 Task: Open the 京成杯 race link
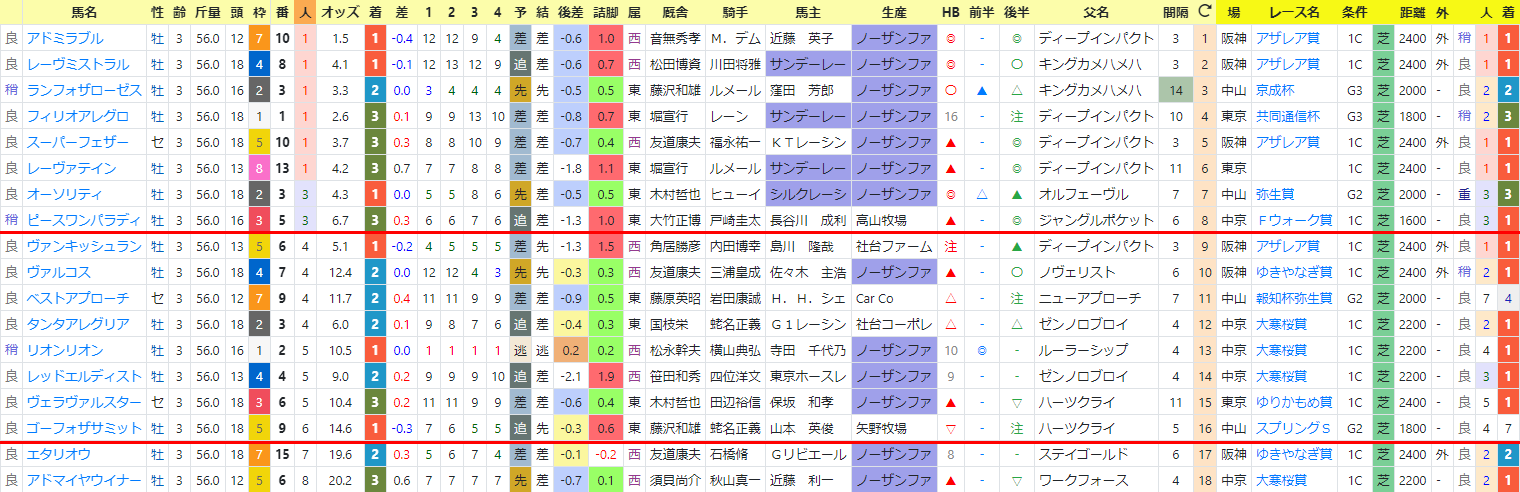pos(1276,91)
